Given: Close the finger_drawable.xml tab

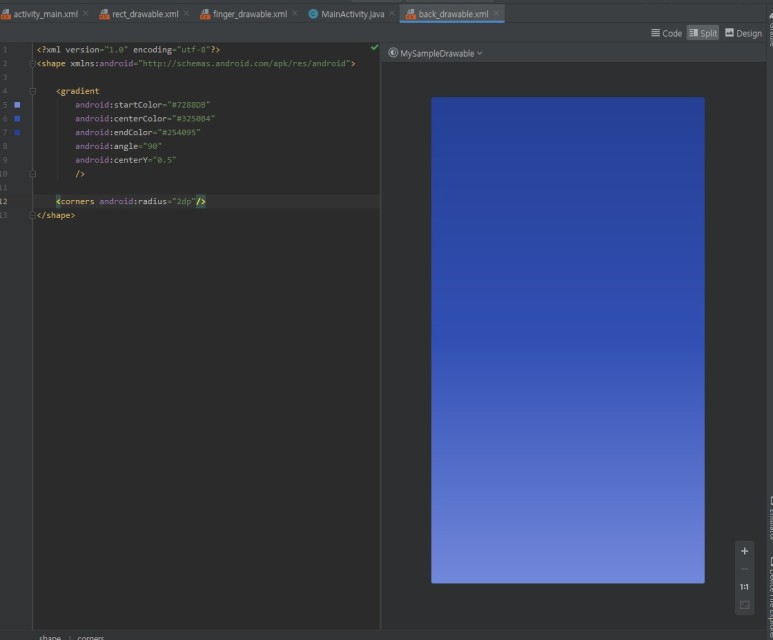Looking at the screenshot, I should pyautogui.click(x=295, y=14).
